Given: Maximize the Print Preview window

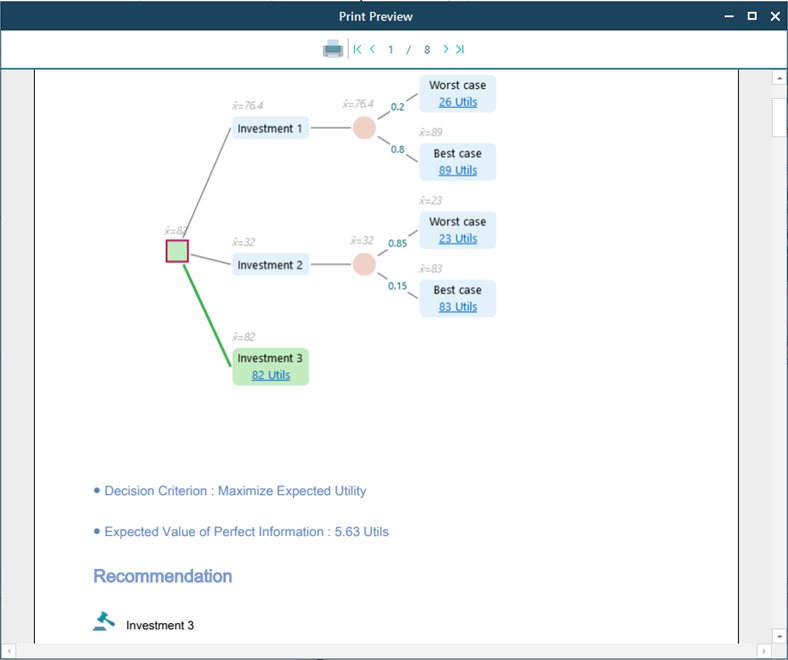Looking at the screenshot, I should click(x=752, y=16).
